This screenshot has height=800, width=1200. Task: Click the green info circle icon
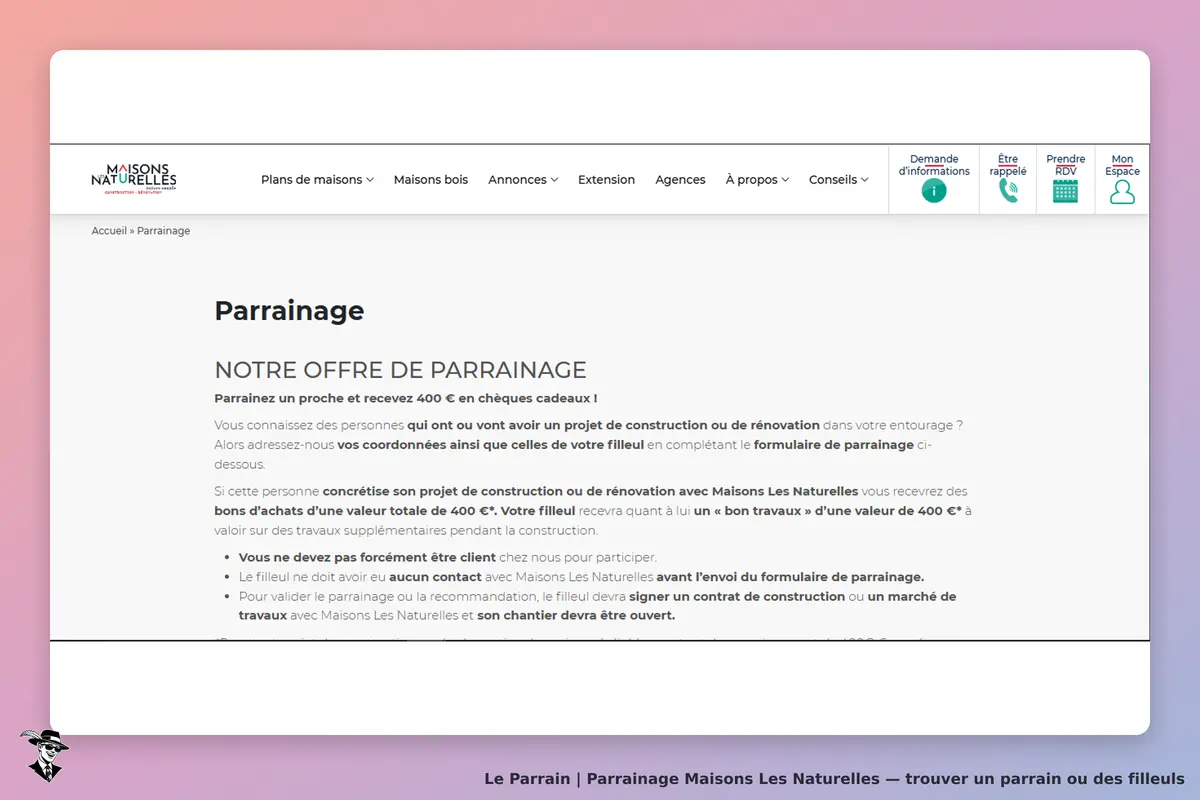click(934, 191)
